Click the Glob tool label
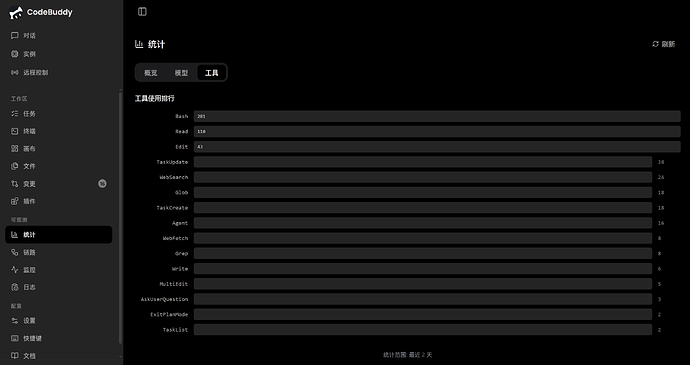 tap(181, 192)
